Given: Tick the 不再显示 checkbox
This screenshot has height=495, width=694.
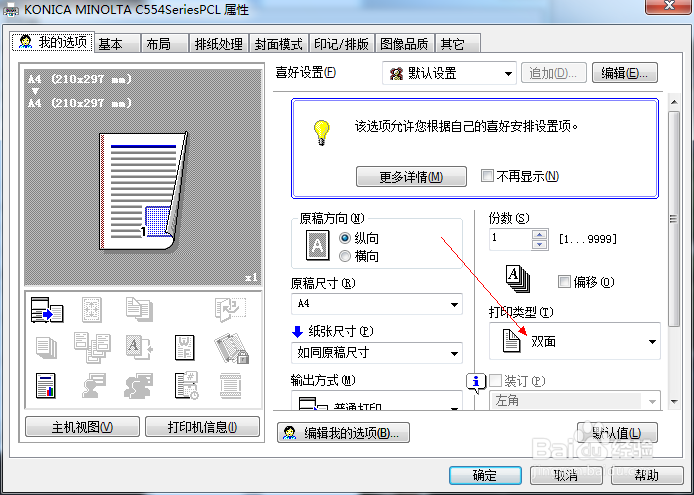Looking at the screenshot, I should point(487,175).
